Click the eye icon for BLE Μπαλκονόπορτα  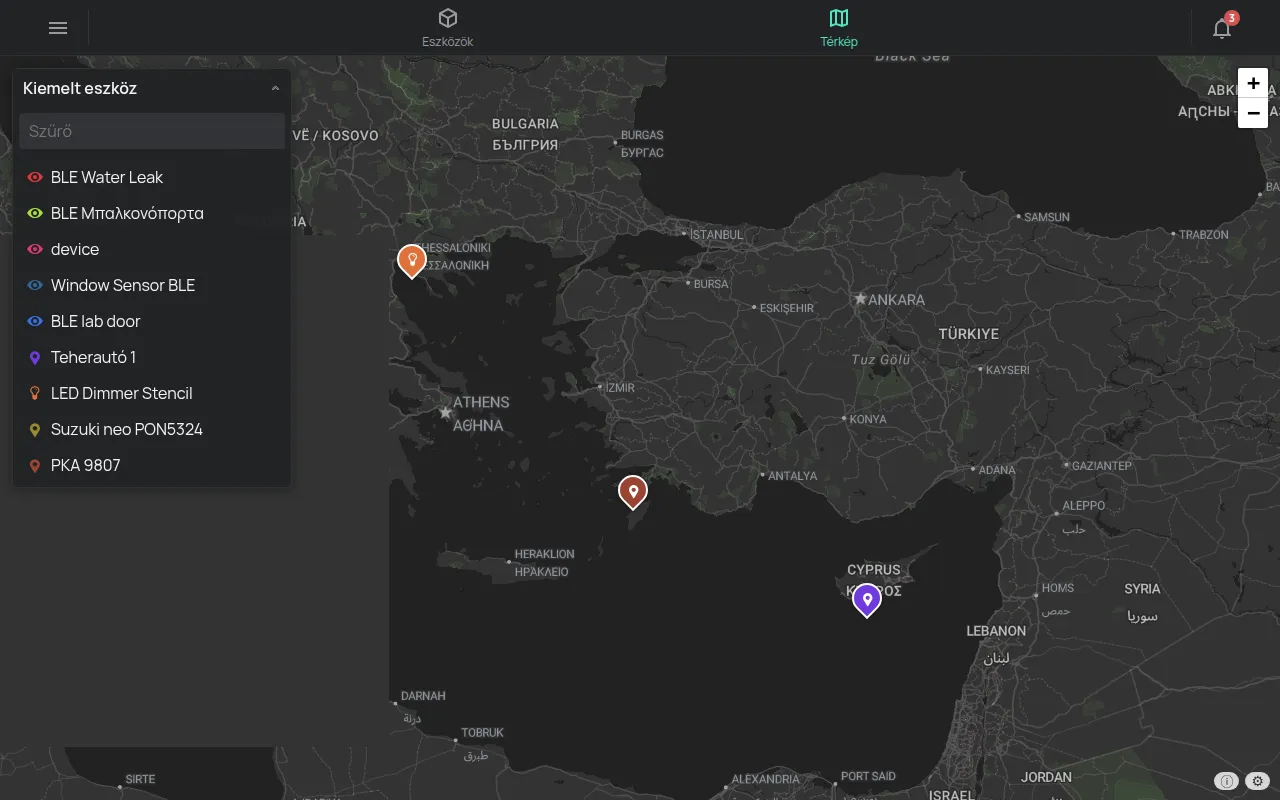pos(35,213)
